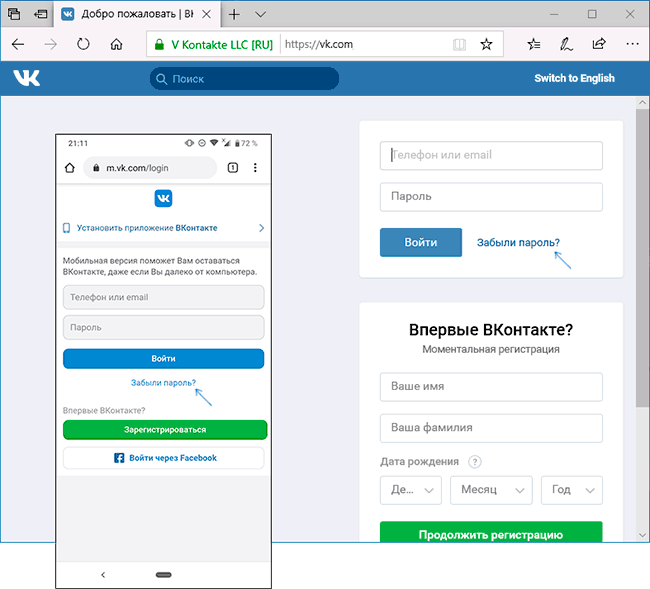Click 'Продолжить регистрацию' button
Screen dimensions: 650x589
click(491, 532)
